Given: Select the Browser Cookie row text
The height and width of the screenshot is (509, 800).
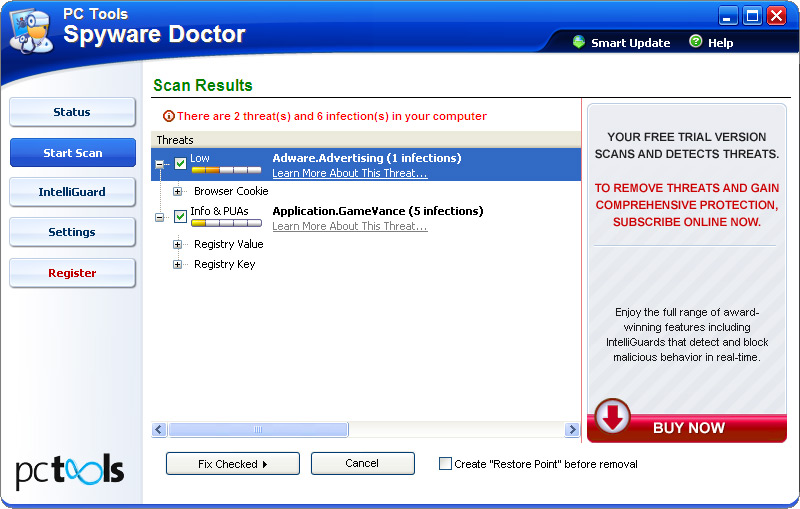Looking at the screenshot, I should (x=231, y=191).
